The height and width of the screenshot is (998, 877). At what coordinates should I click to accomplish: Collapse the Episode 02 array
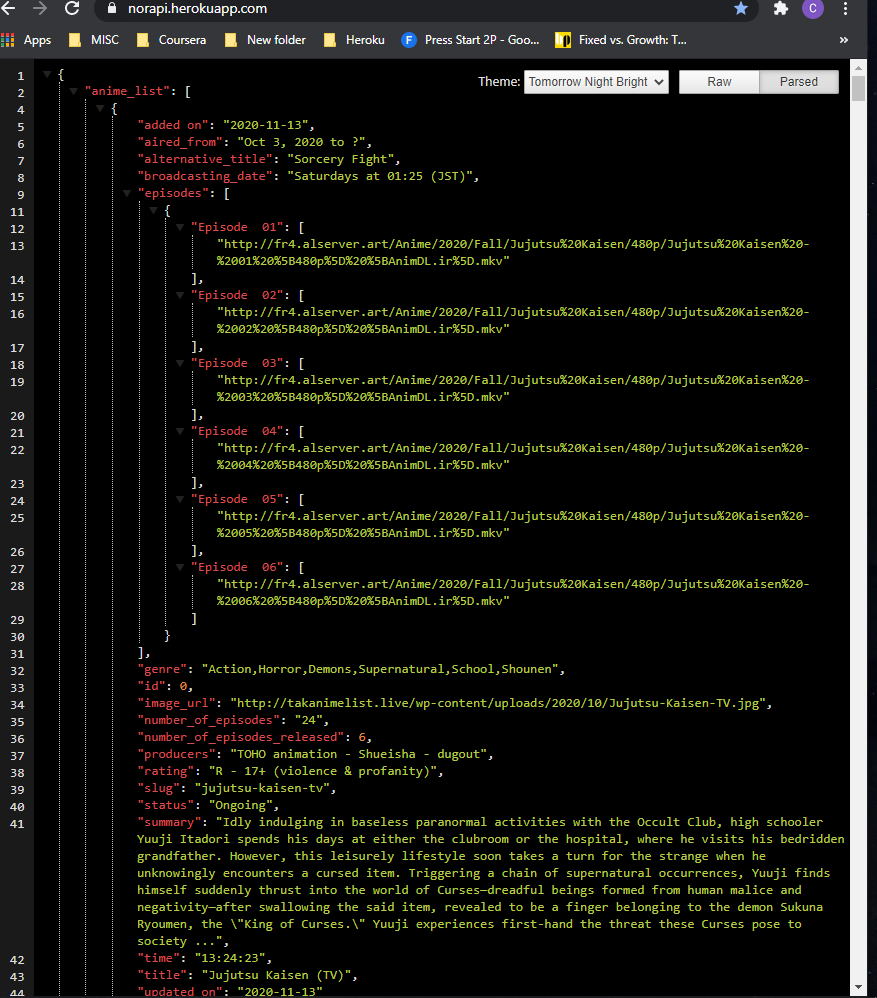click(180, 295)
